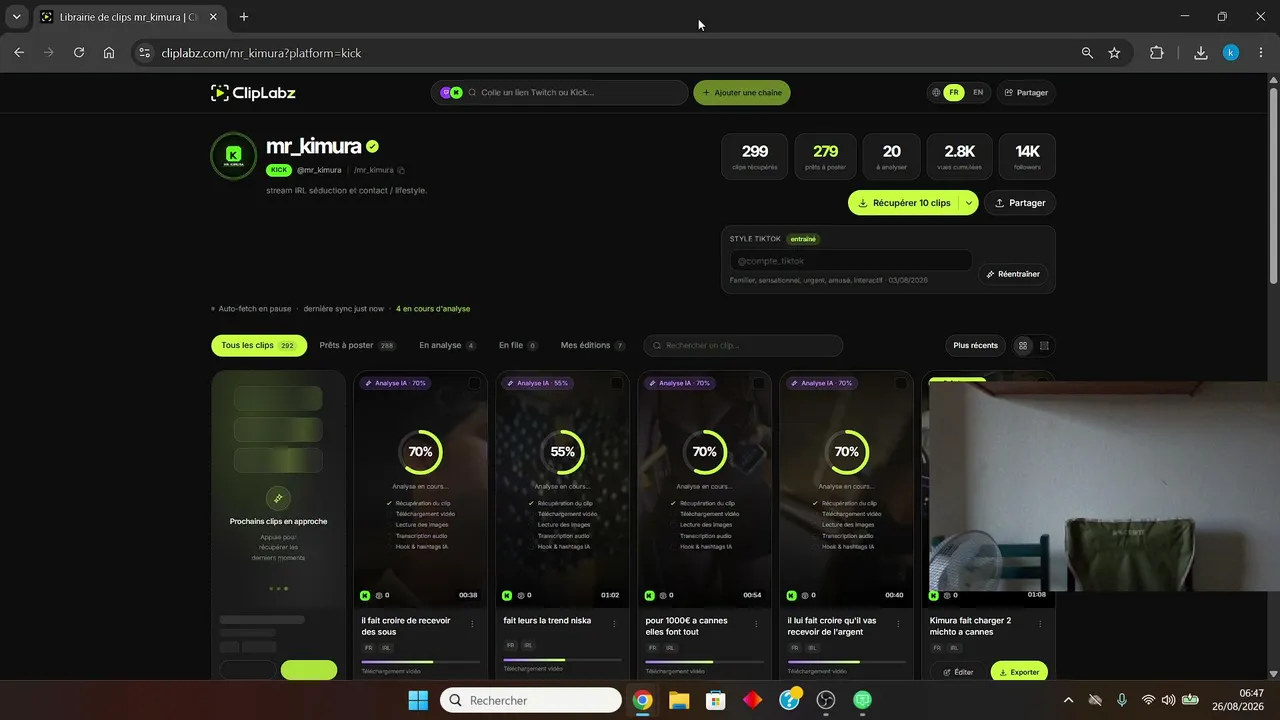Open the ClipLabz home logo

[253, 93]
